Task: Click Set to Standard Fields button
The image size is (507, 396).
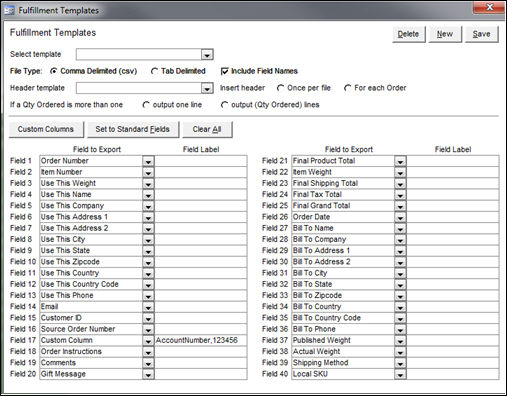Action: point(133,129)
